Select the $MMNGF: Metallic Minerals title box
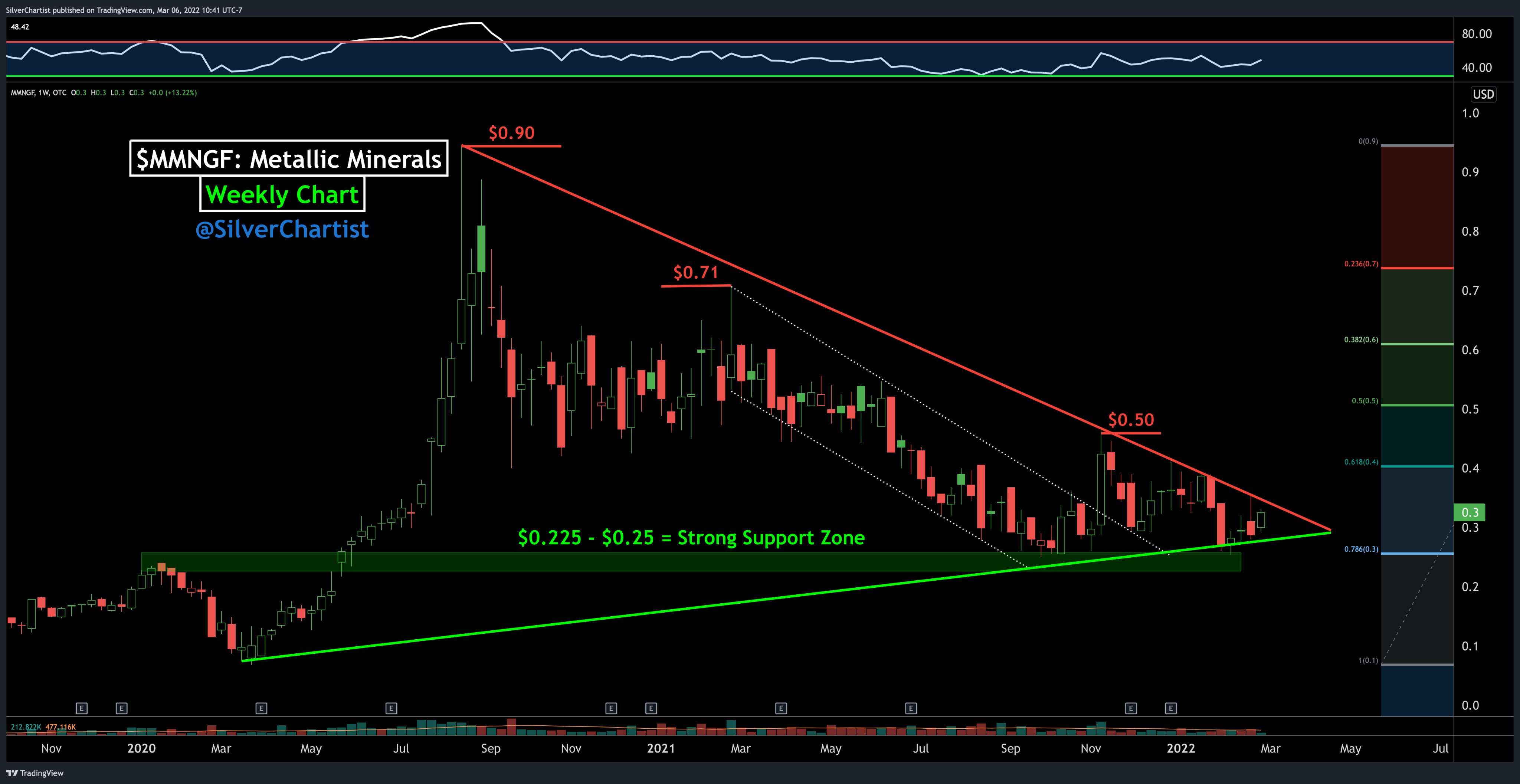Image resolution: width=1520 pixels, height=784 pixels. [289, 159]
